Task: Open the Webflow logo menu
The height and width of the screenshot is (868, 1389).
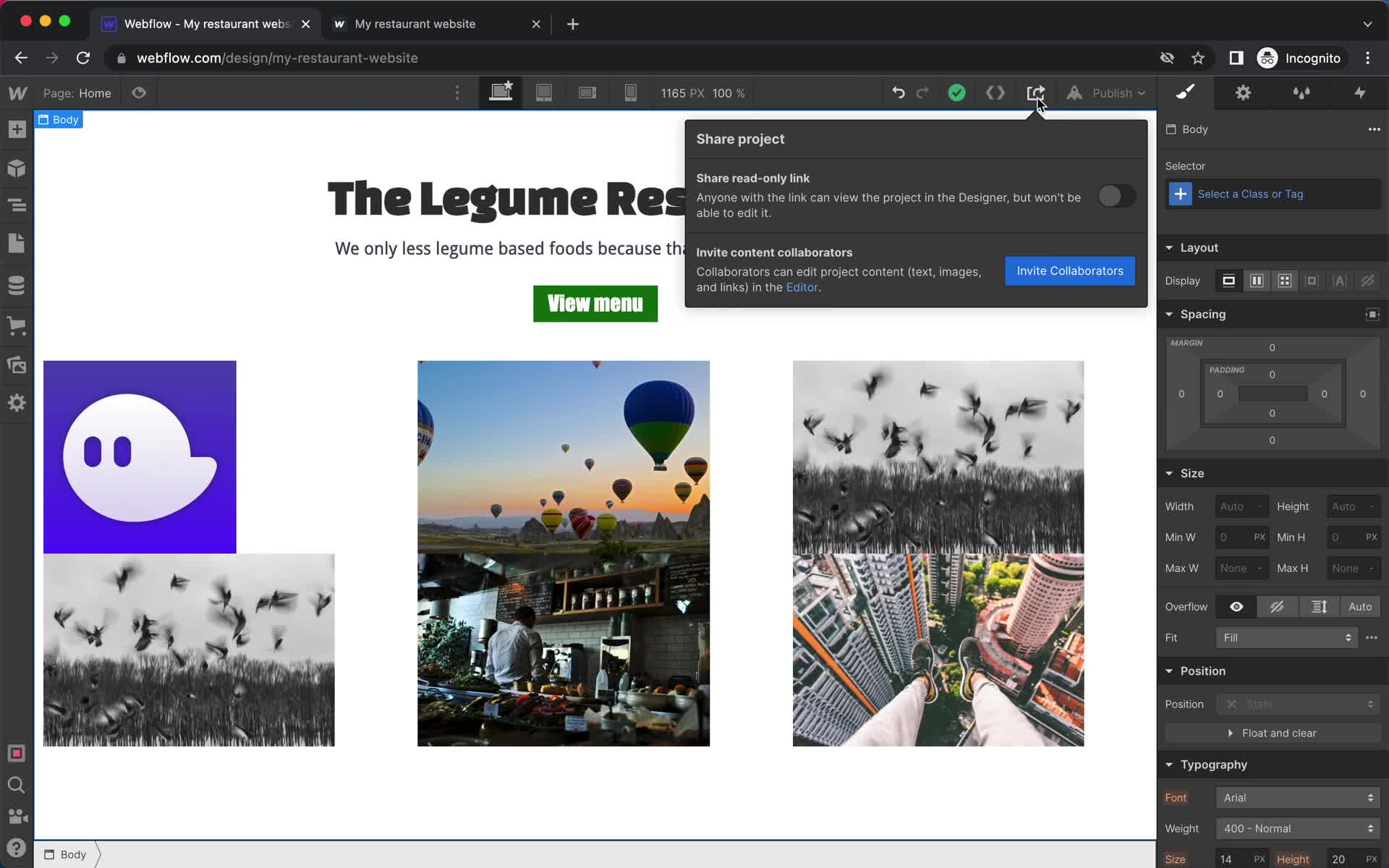Action: 17,93
